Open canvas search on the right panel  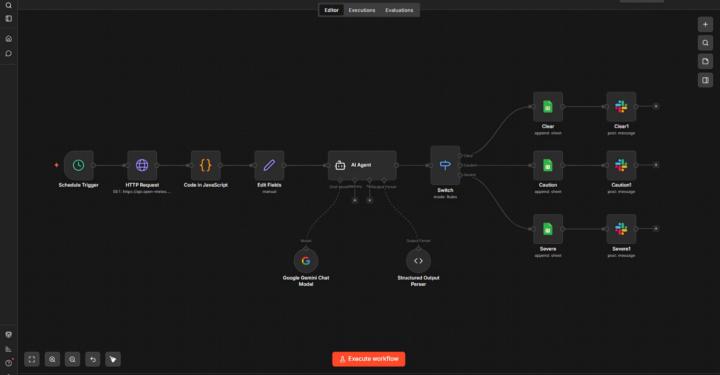(705, 43)
